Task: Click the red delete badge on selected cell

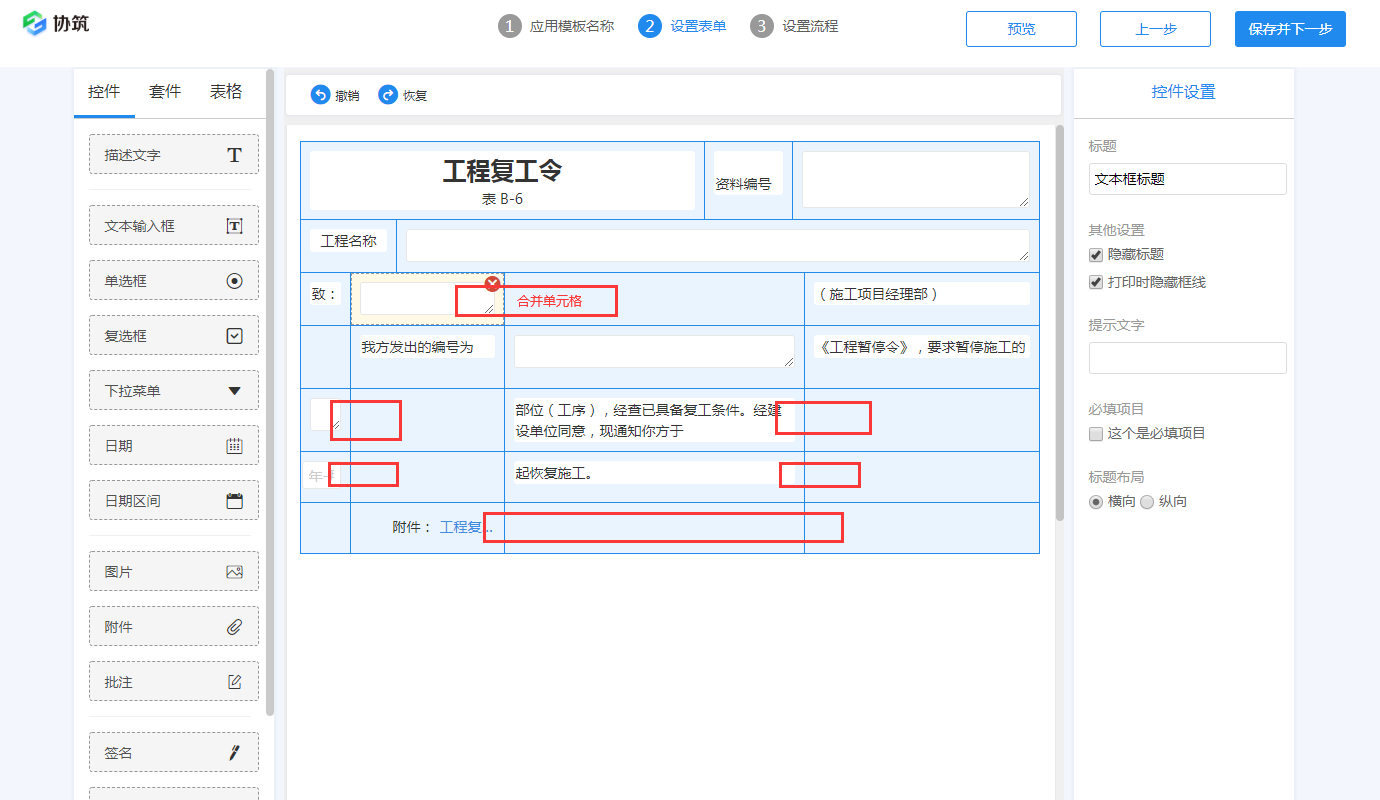Action: (492, 283)
